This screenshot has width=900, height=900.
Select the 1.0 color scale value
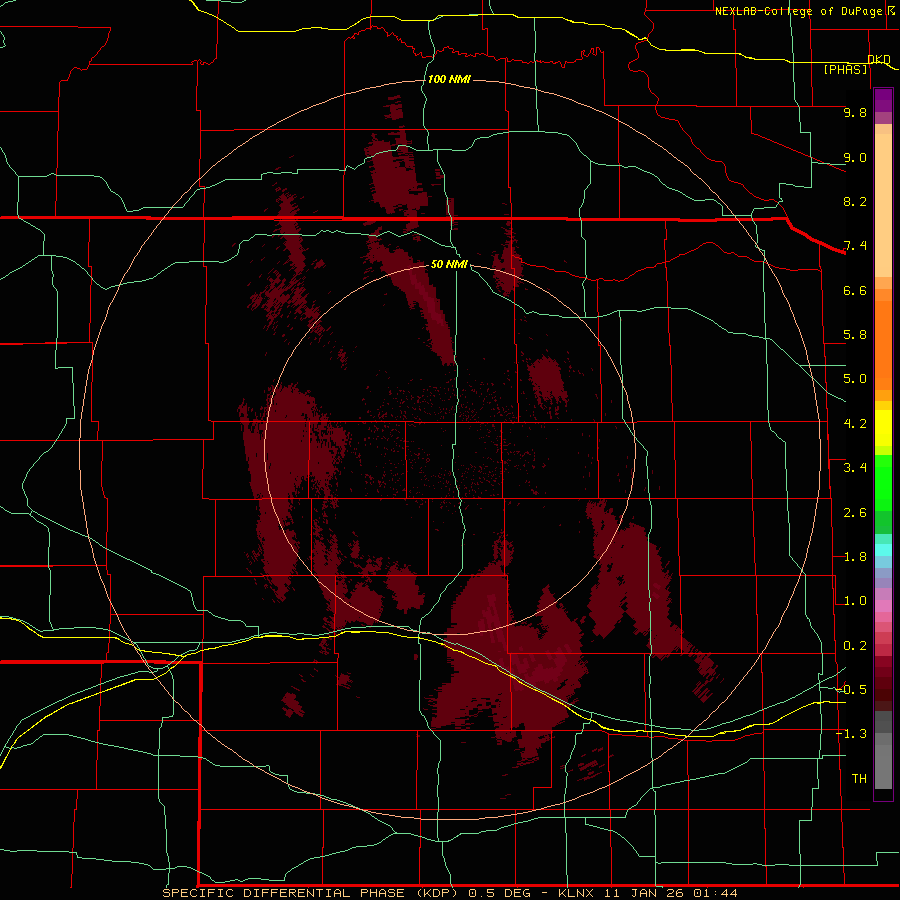855,601
